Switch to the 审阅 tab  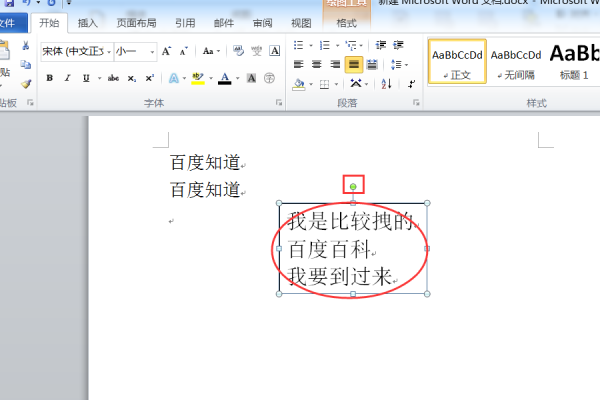click(262, 23)
